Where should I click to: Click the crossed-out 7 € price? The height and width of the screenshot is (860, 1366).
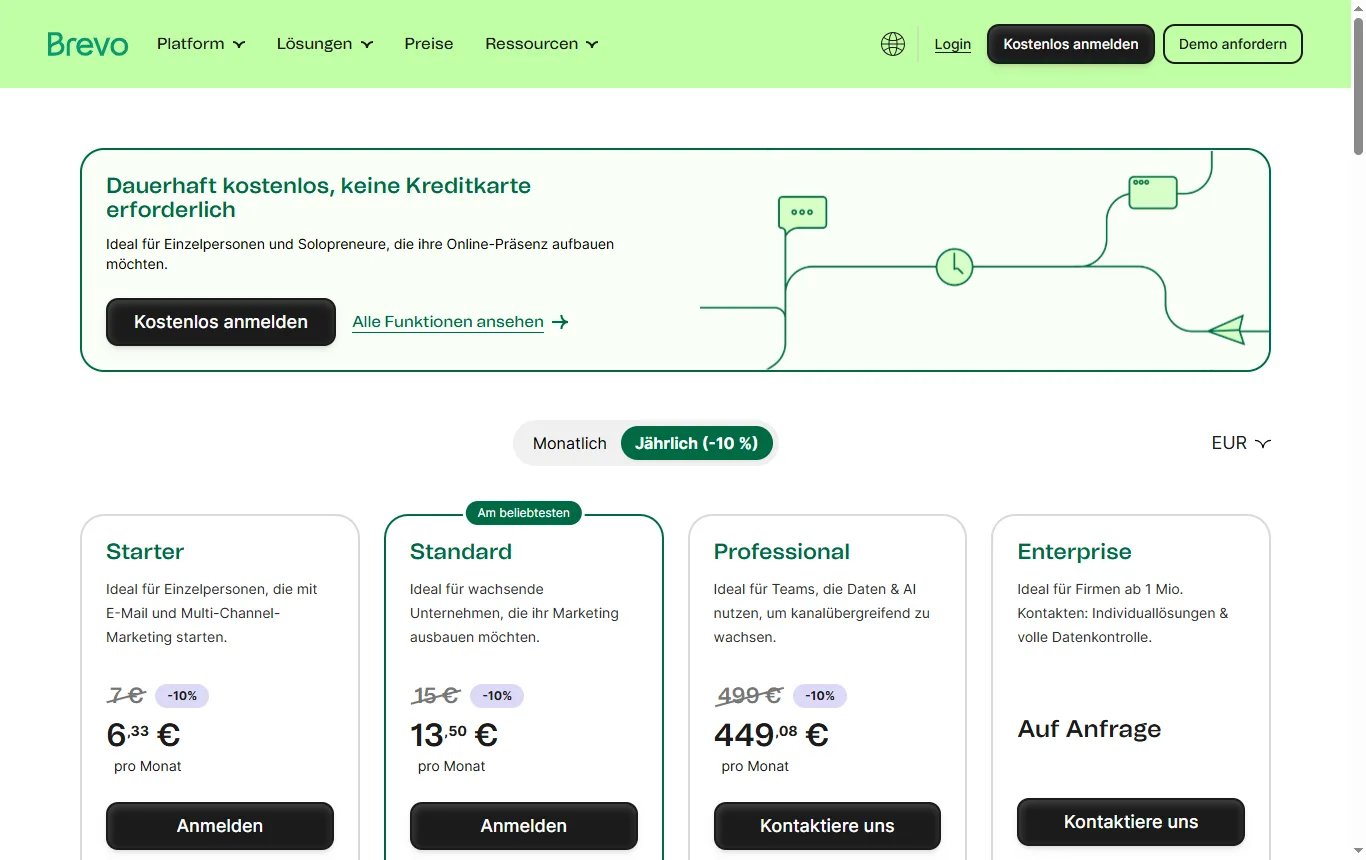click(x=126, y=695)
